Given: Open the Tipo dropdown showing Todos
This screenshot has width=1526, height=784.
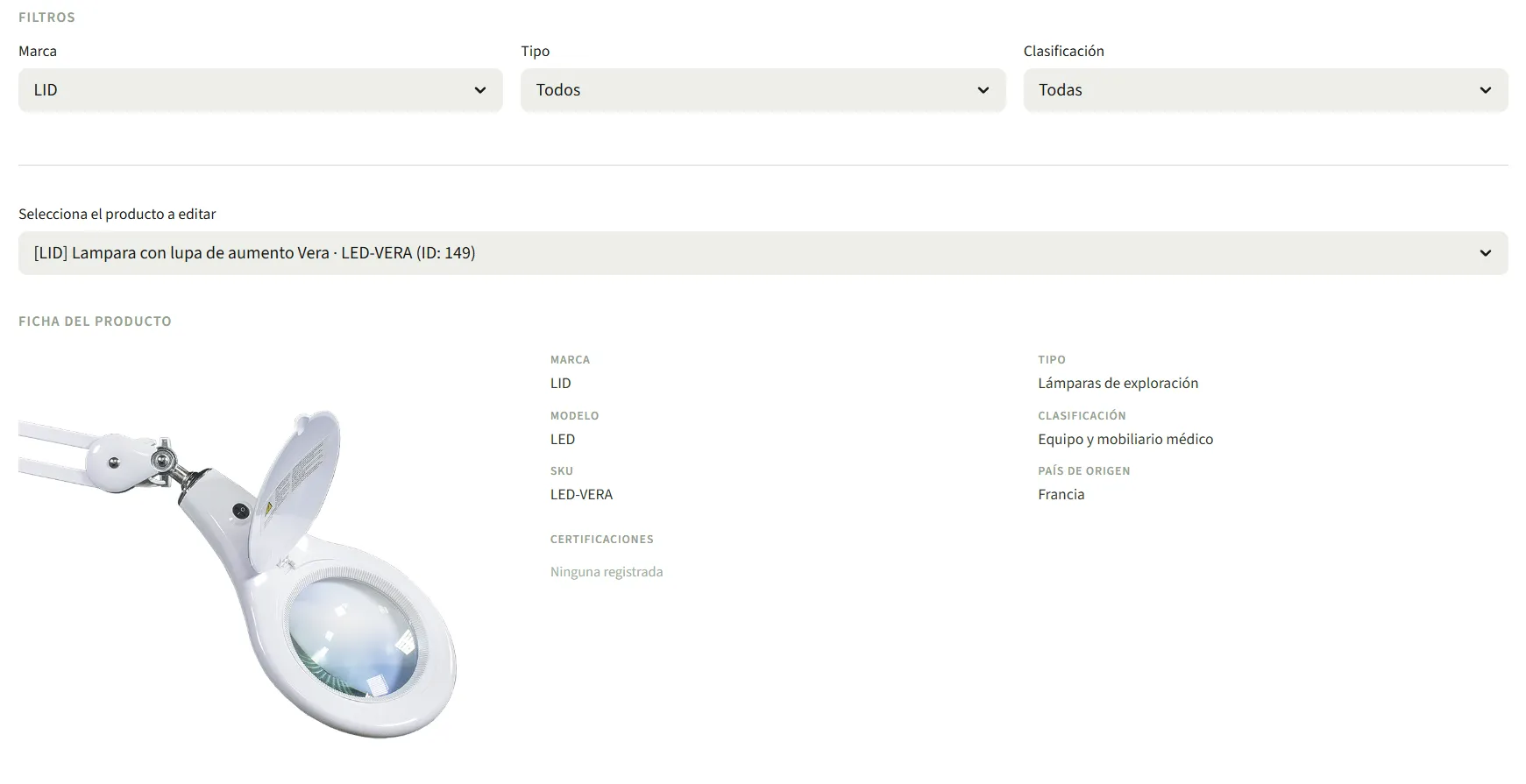Looking at the screenshot, I should [763, 90].
